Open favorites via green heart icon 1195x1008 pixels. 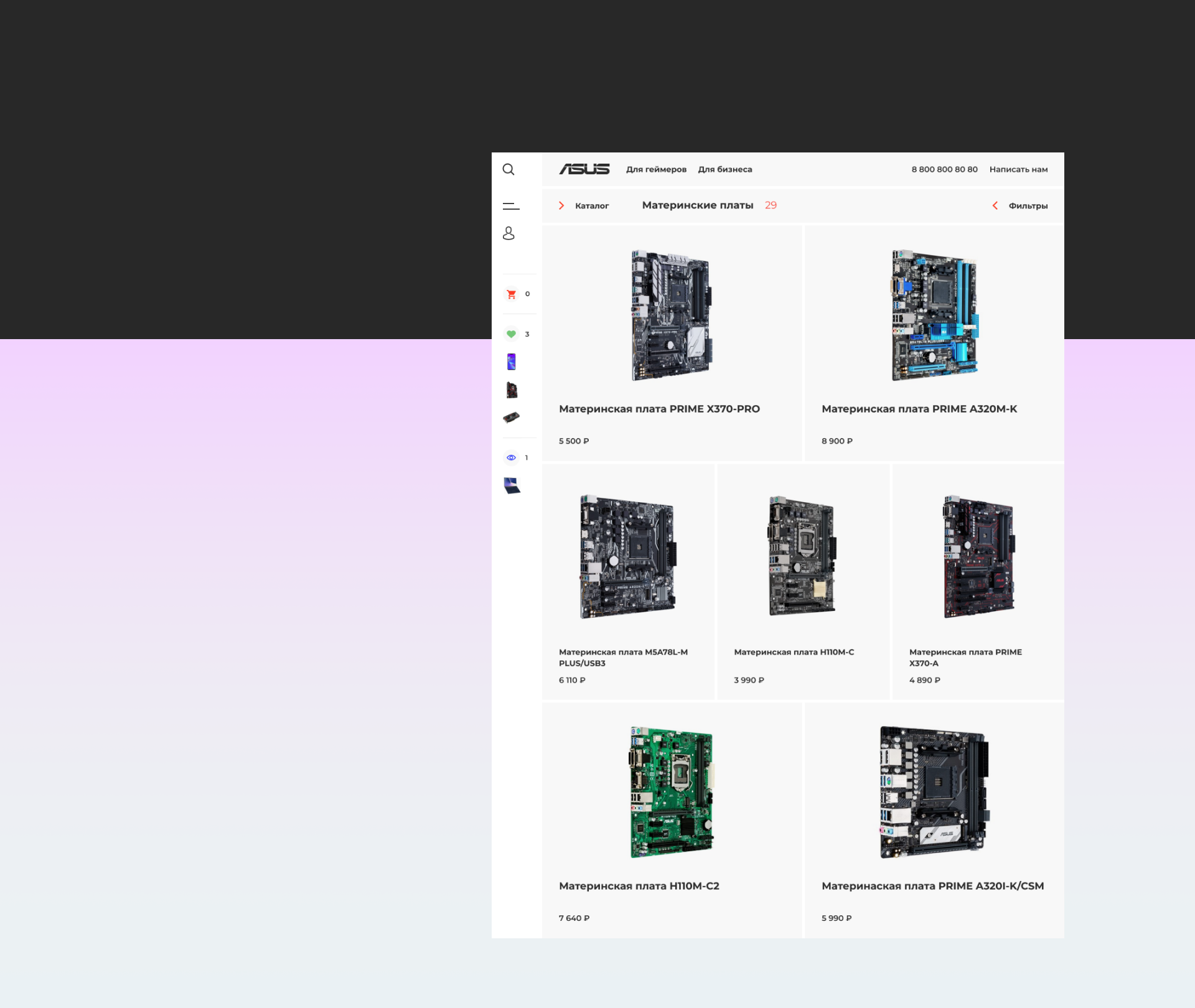511,334
